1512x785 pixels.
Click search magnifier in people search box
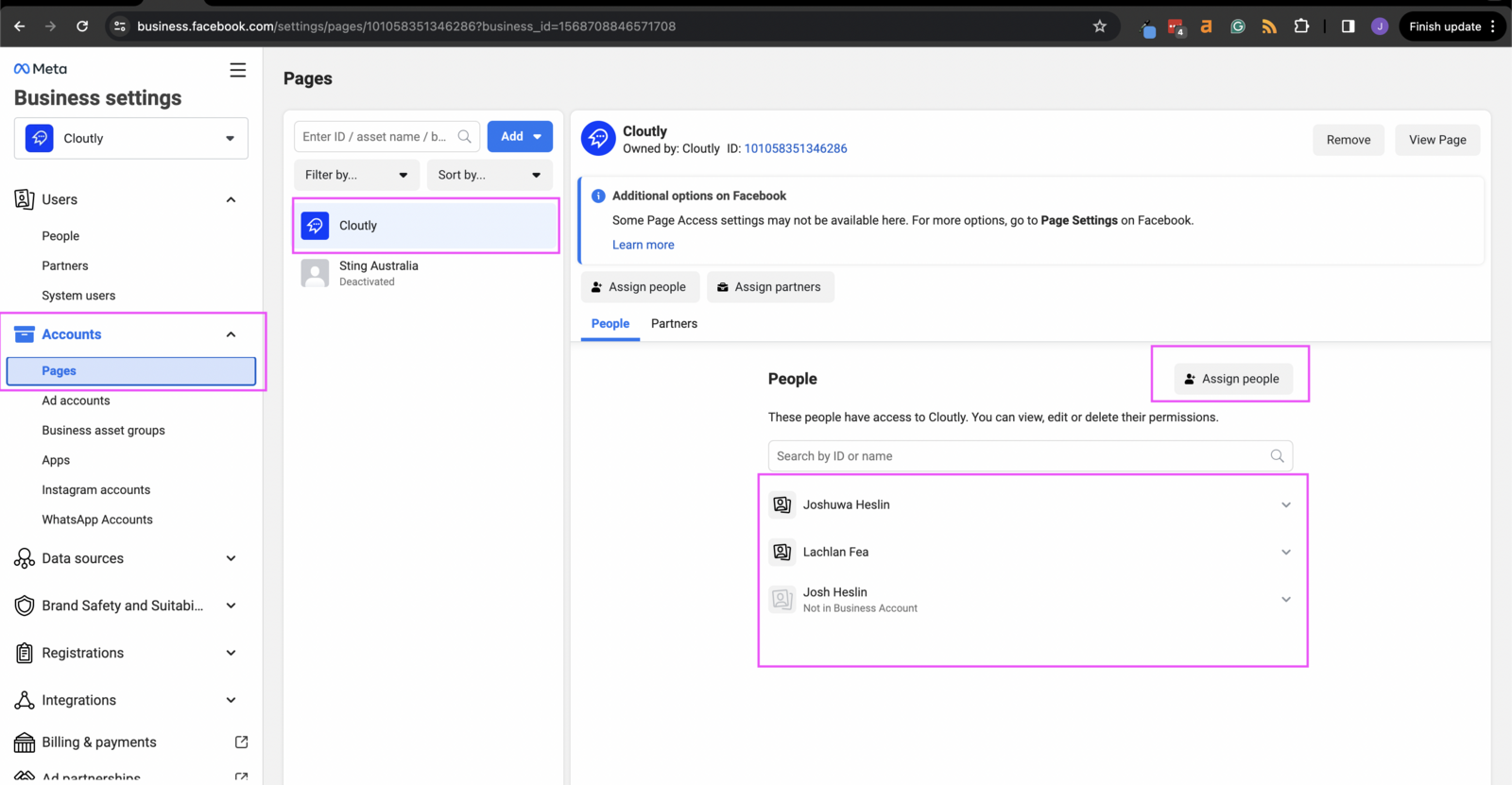1277,456
